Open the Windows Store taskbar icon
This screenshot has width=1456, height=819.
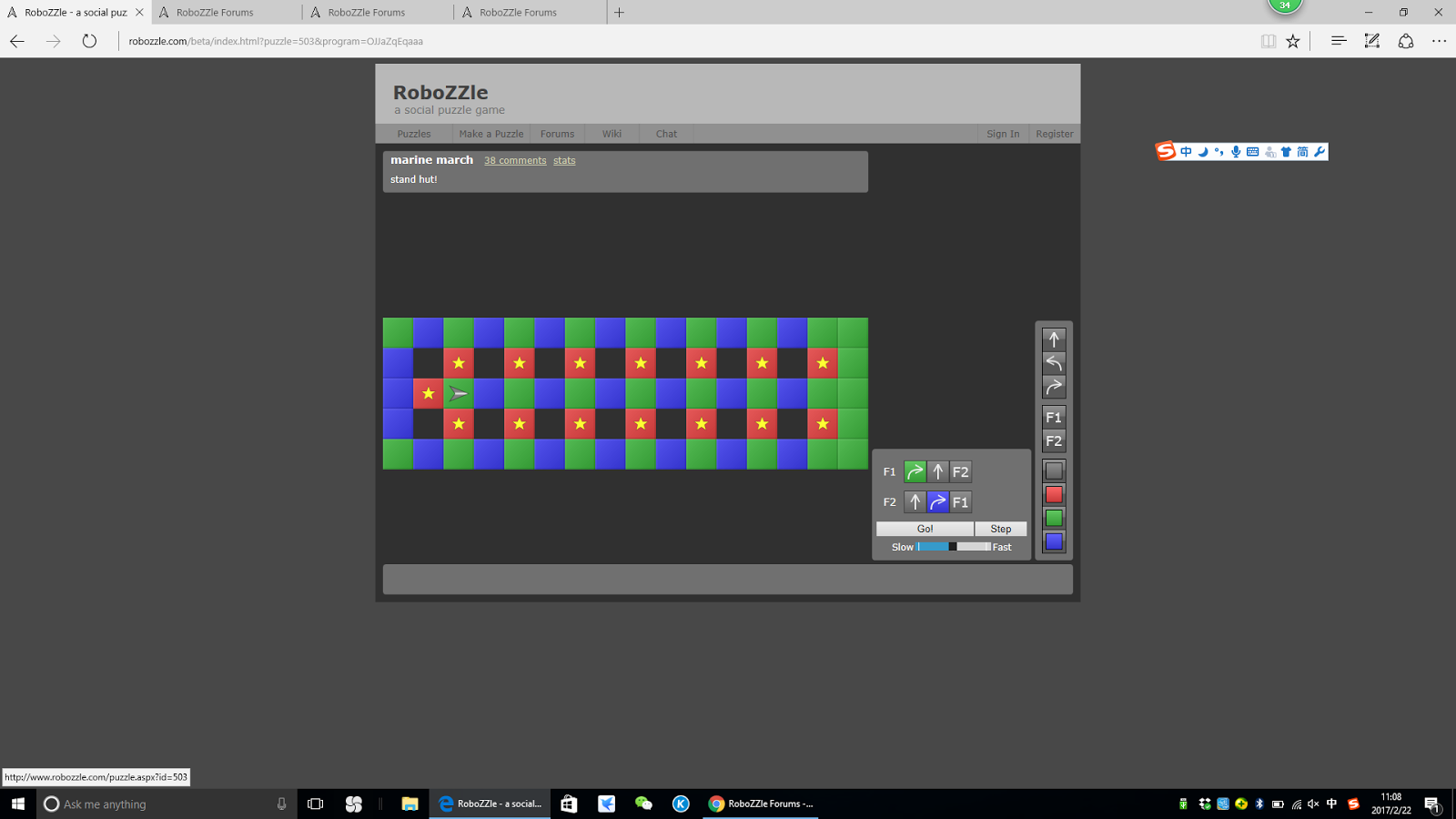tap(569, 804)
